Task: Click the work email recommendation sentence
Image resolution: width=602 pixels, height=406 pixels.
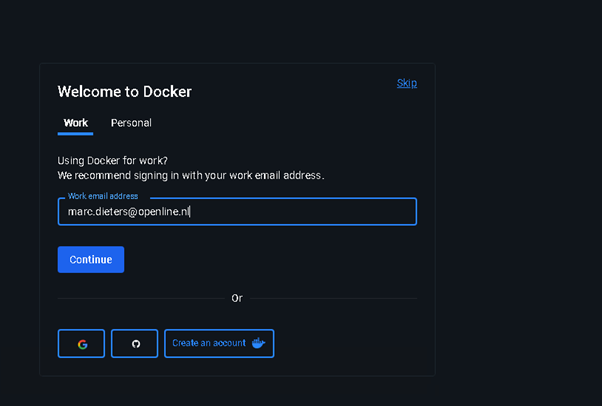Action: click(x=191, y=176)
